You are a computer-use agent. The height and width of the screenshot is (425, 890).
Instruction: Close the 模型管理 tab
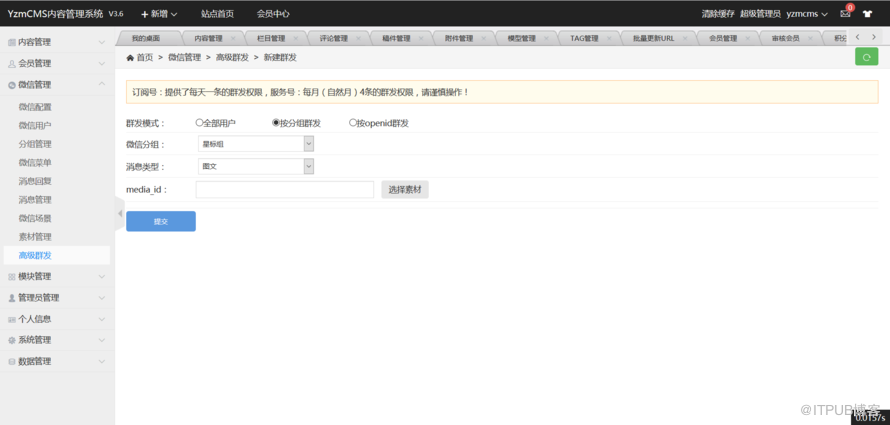546,39
